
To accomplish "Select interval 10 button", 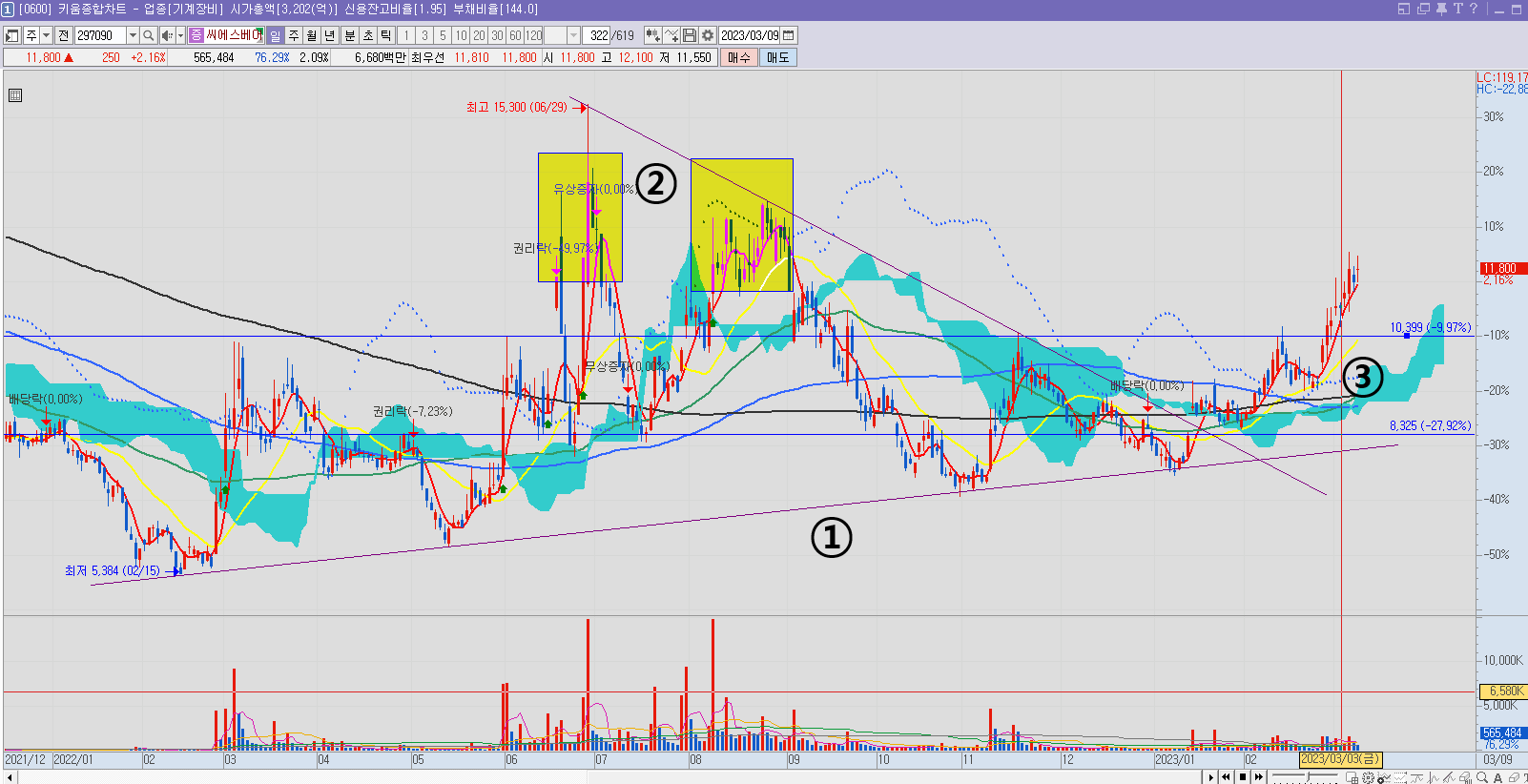I will point(461,35).
